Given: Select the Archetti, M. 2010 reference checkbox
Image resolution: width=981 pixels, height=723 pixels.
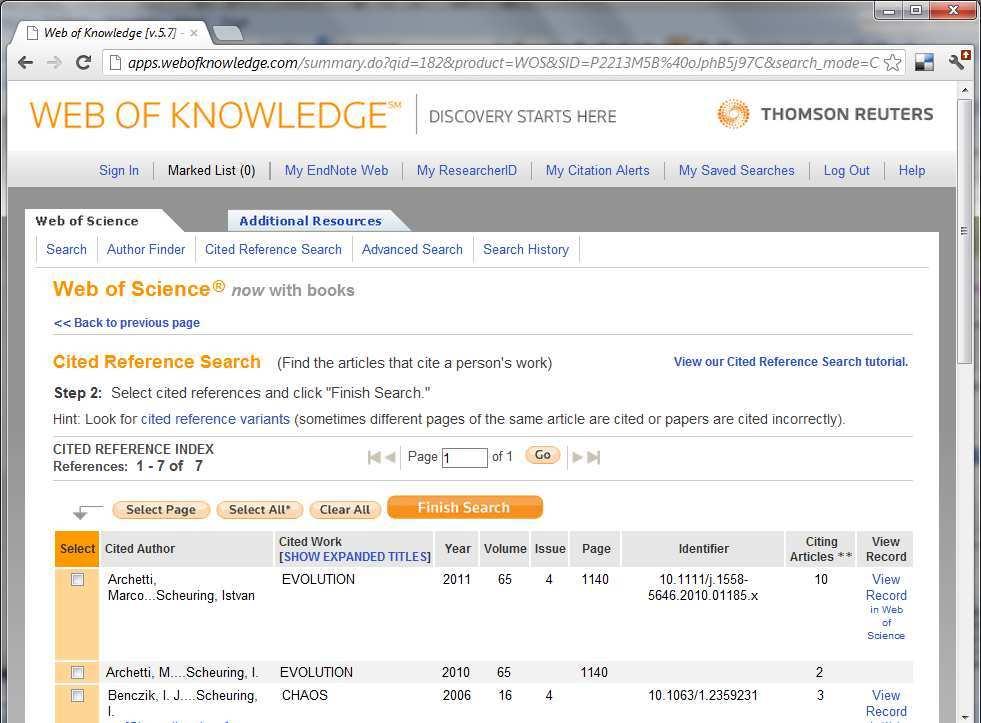Looking at the screenshot, I should (78, 672).
